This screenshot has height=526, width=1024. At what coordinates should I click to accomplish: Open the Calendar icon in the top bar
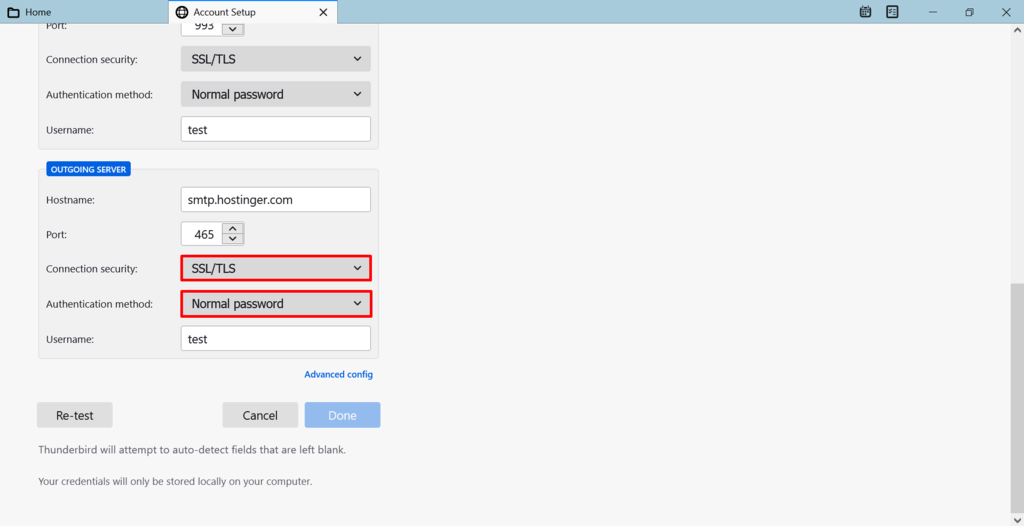[x=865, y=12]
